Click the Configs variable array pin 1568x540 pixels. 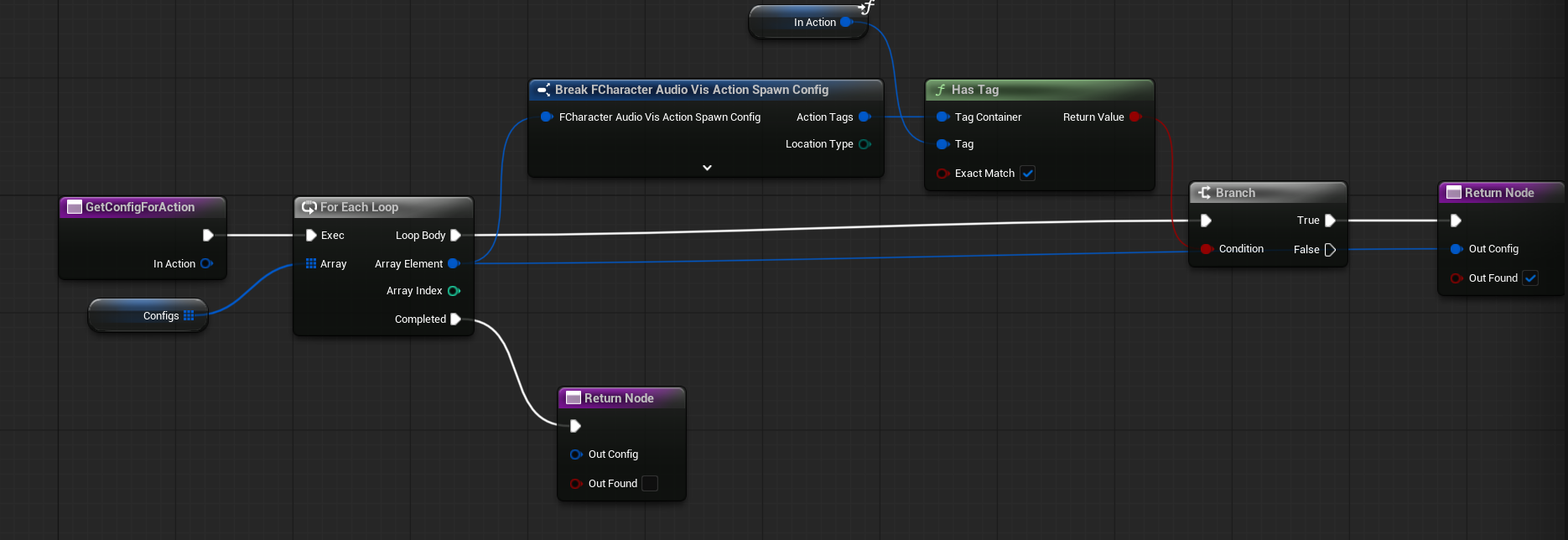[x=189, y=316]
